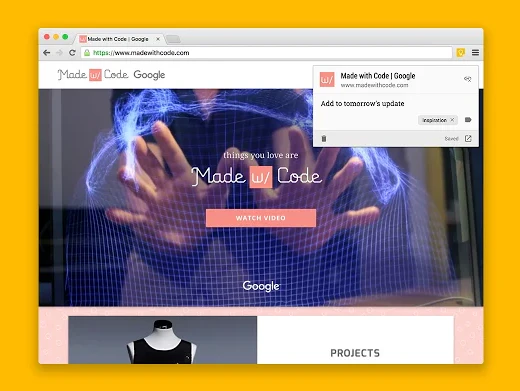The image size is (520, 391).
Task: Click the green maximize window button
Action: point(65,37)
